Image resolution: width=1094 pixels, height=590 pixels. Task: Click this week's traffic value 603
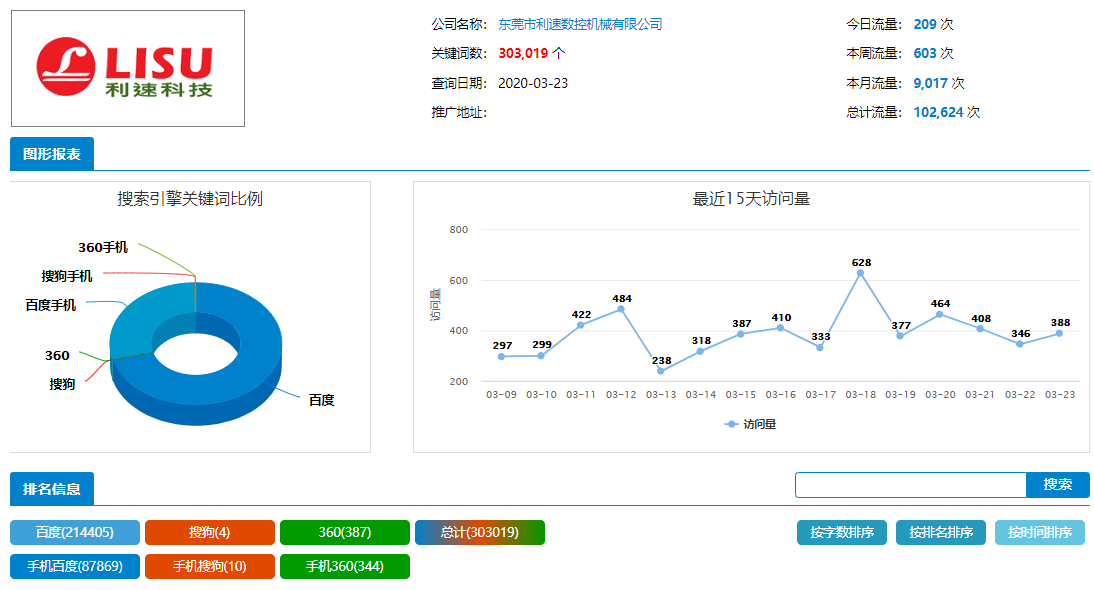(925, 54)
